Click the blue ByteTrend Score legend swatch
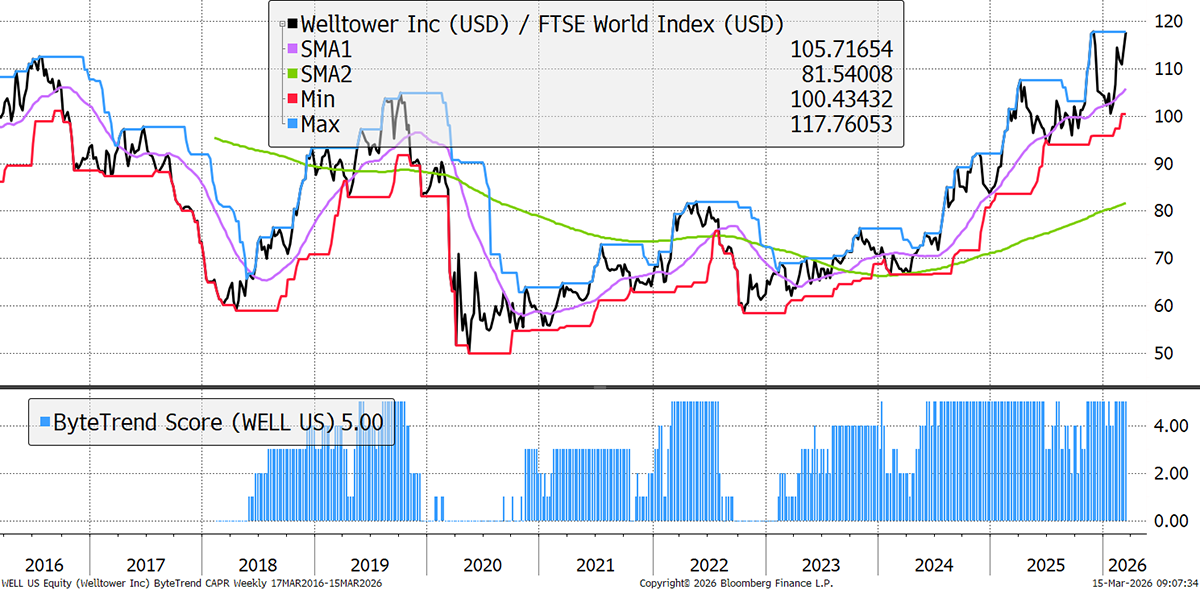 [x=42, y=422]
